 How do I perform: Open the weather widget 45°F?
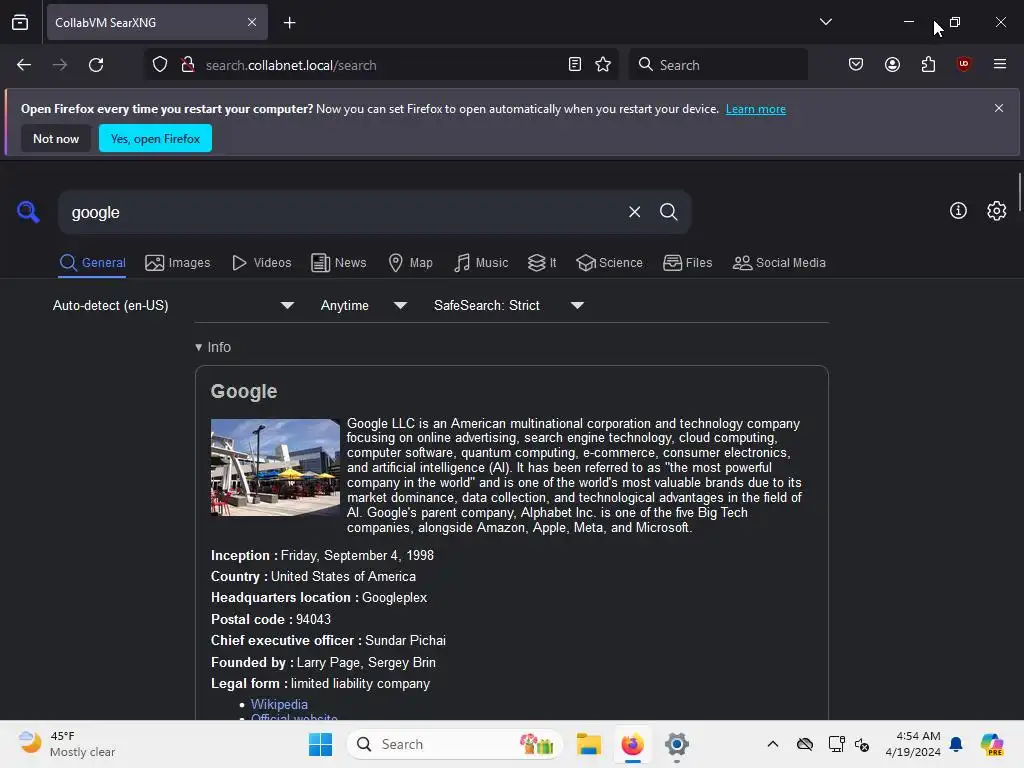coord(67,744)
